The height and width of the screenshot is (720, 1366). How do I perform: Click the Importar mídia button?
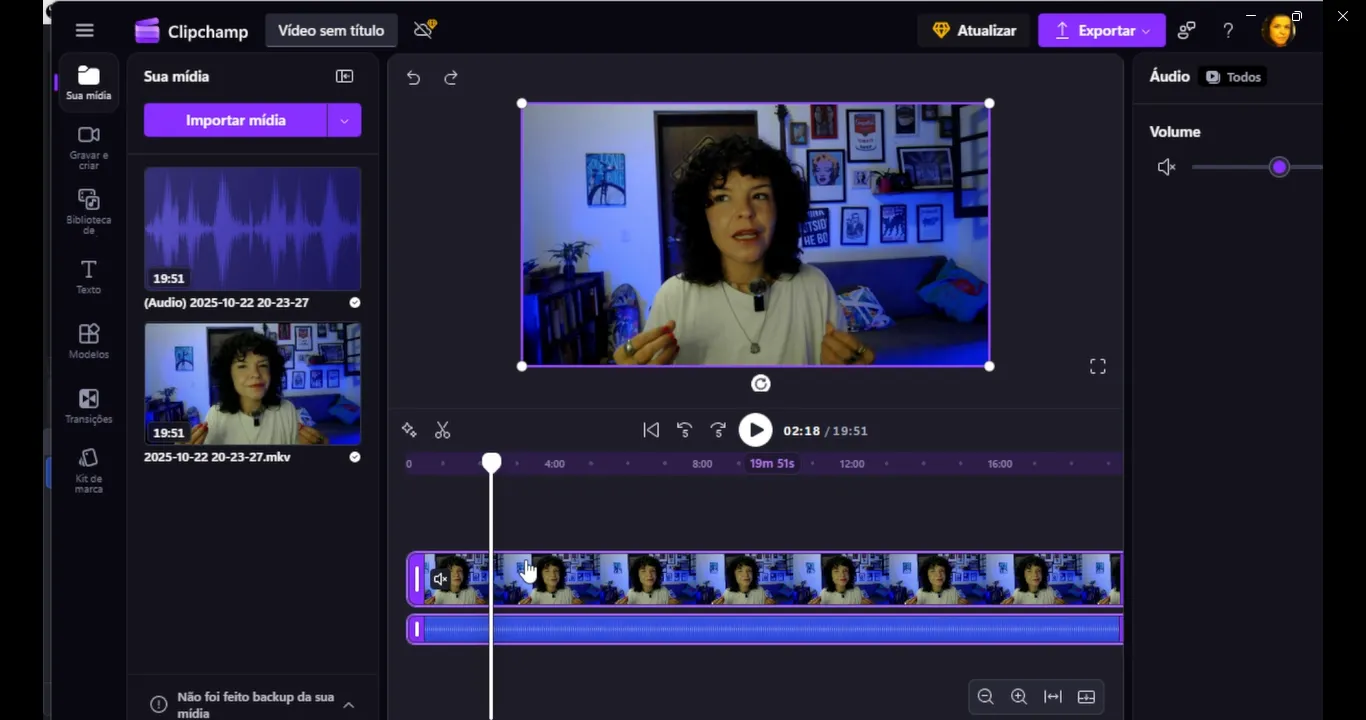(235, 120)
